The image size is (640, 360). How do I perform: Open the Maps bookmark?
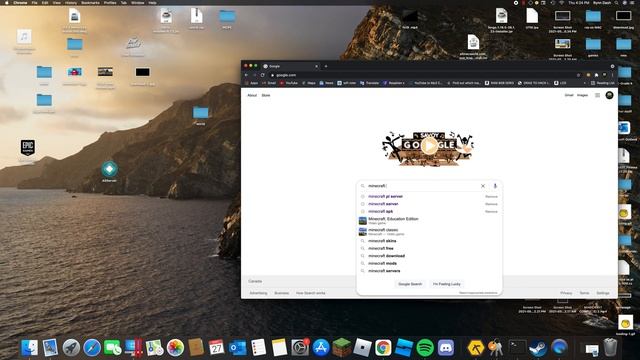[309, 83]
